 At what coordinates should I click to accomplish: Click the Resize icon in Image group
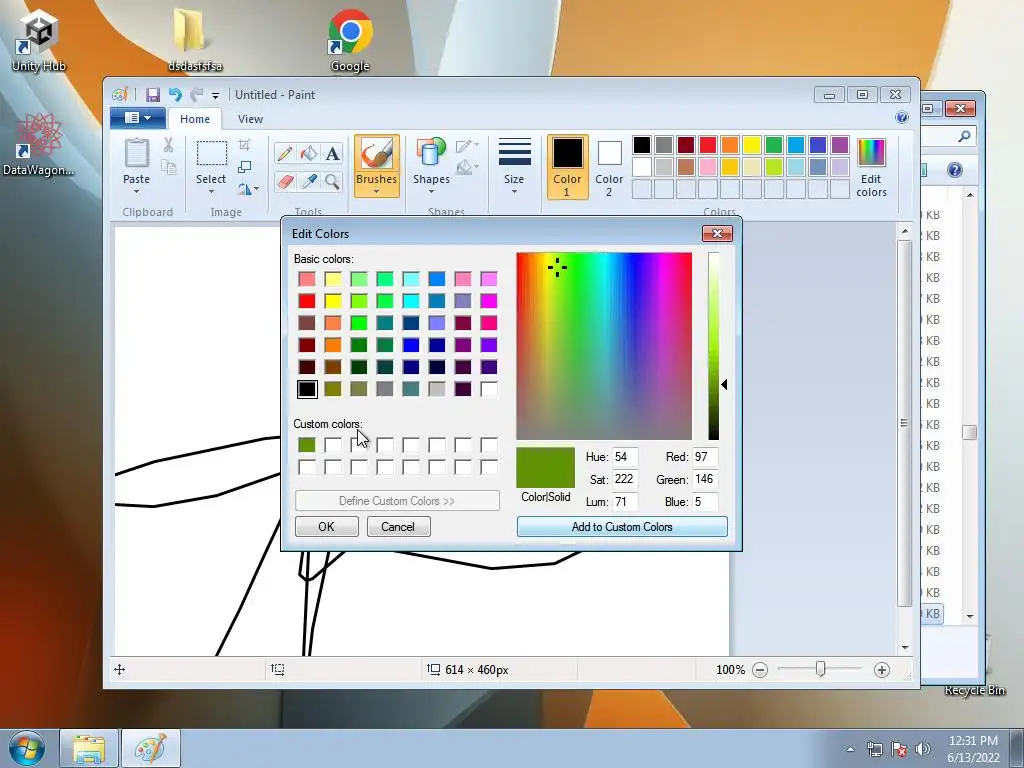click(244, 167)
